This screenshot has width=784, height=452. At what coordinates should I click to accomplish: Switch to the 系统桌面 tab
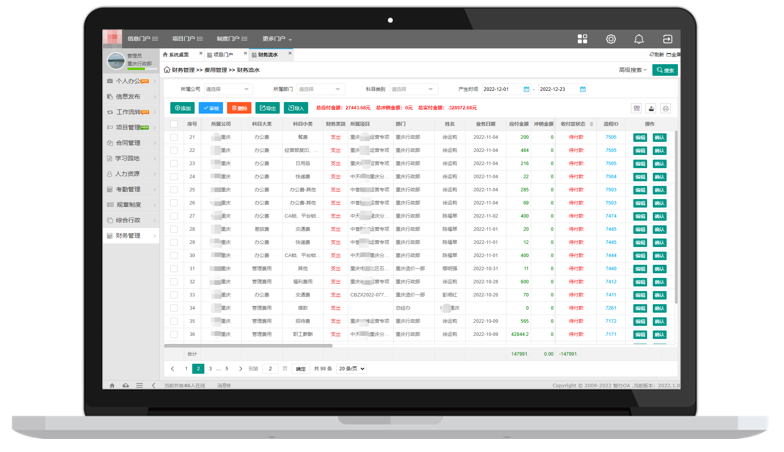[x=178, y=55]
